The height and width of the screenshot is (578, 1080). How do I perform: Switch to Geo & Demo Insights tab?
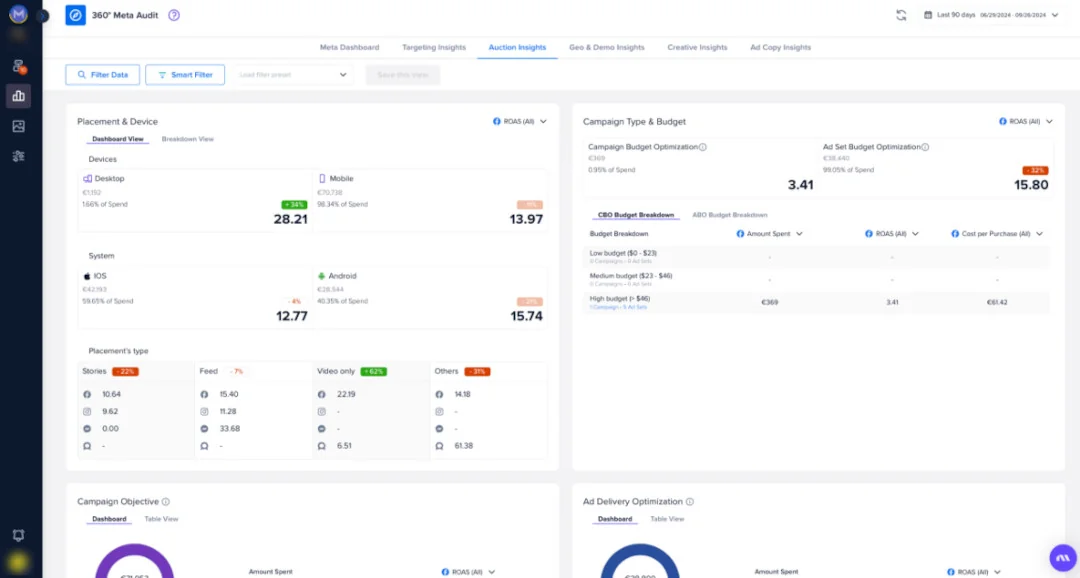[607, 48]
